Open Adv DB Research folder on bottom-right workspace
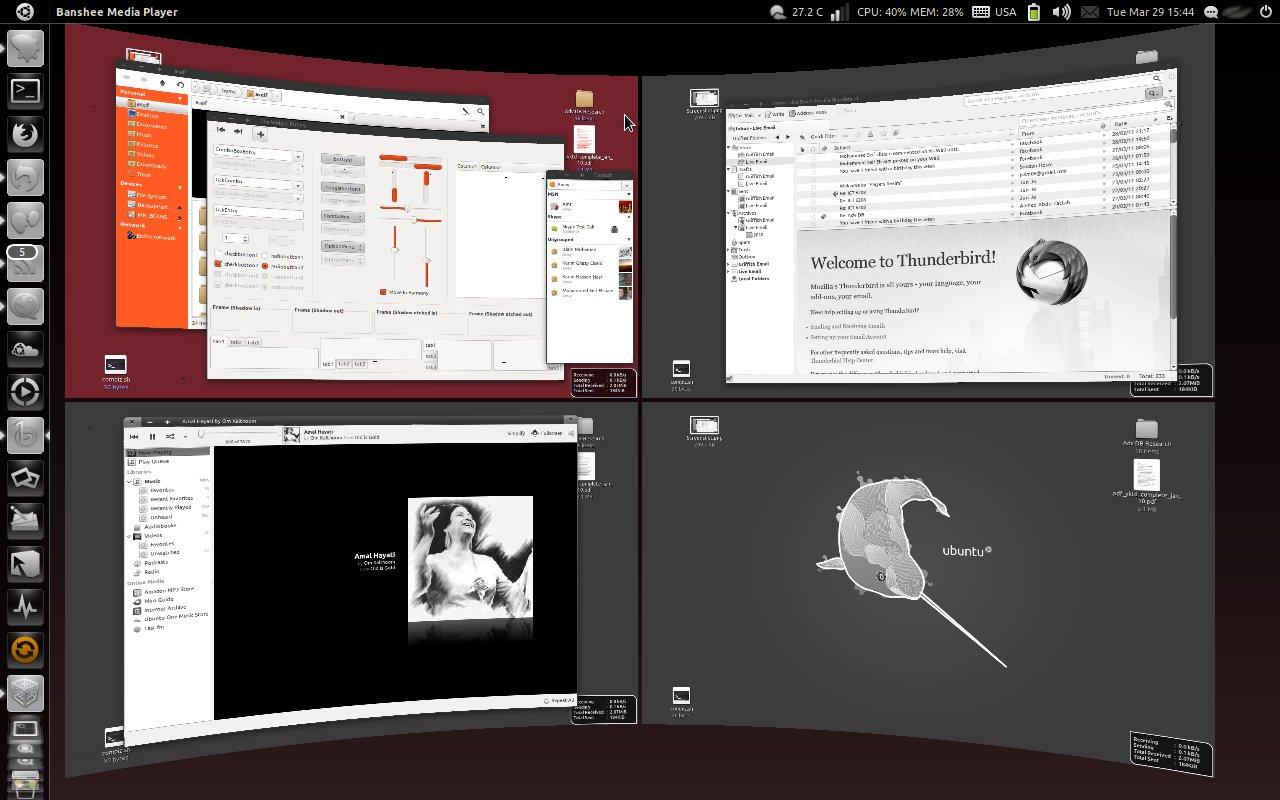This screenshot has height=800, width=1280. click(1146, 434)
